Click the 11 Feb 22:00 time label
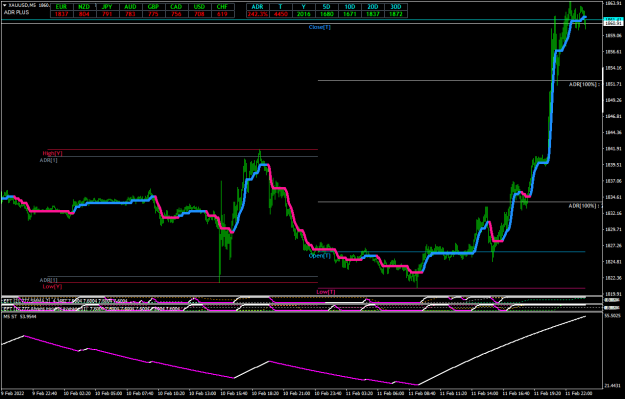625x399 pixels. coord(578,393)
